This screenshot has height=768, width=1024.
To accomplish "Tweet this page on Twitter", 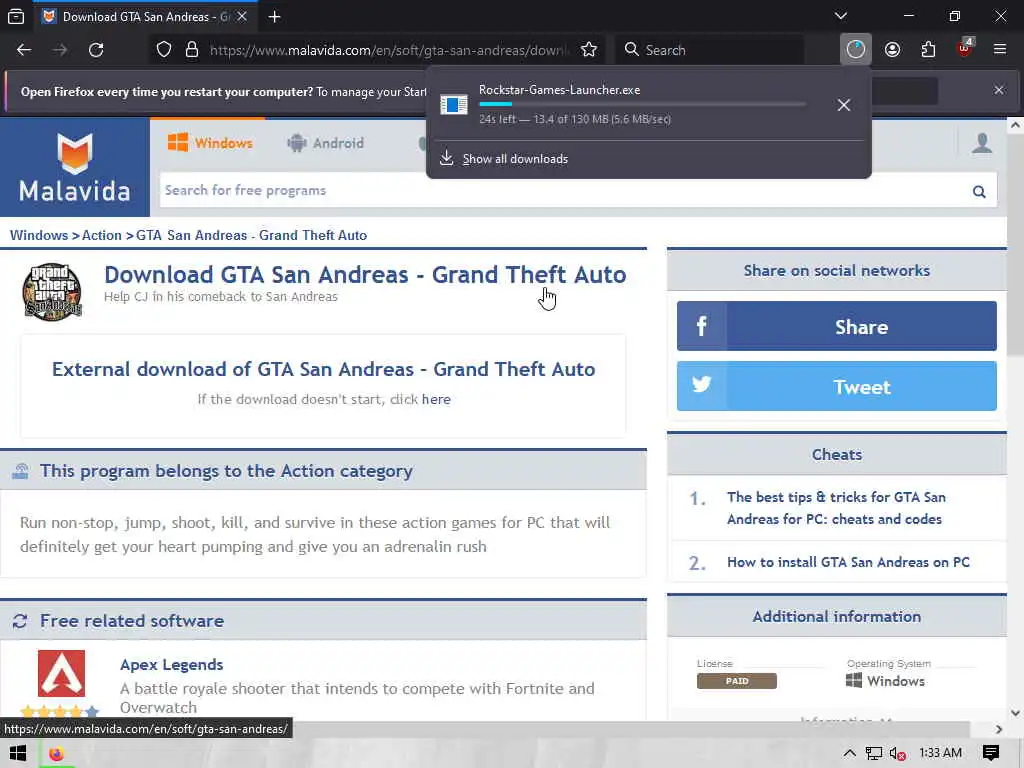I will click(837, 386).
